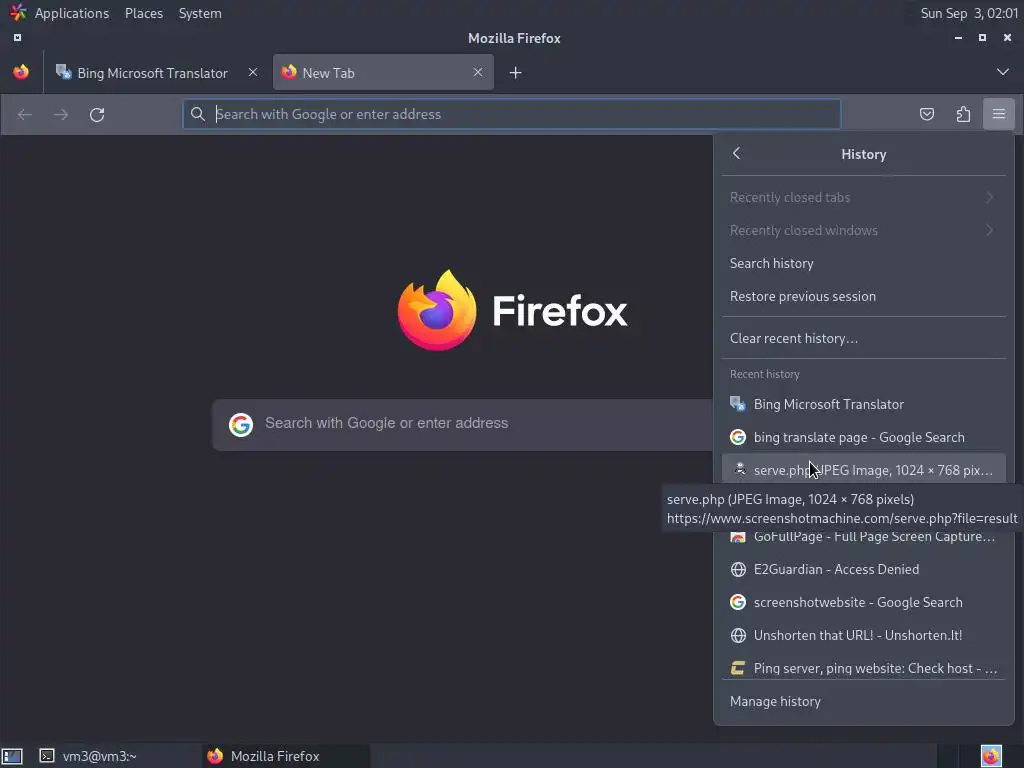Click the desktop logo icon beside Applications
This screenshot has width=1024, height=768.
pyautogui.click(x=18, y=12)
